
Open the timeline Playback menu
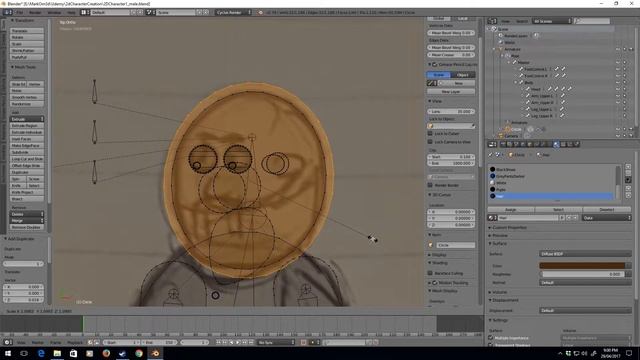[75, 342]
